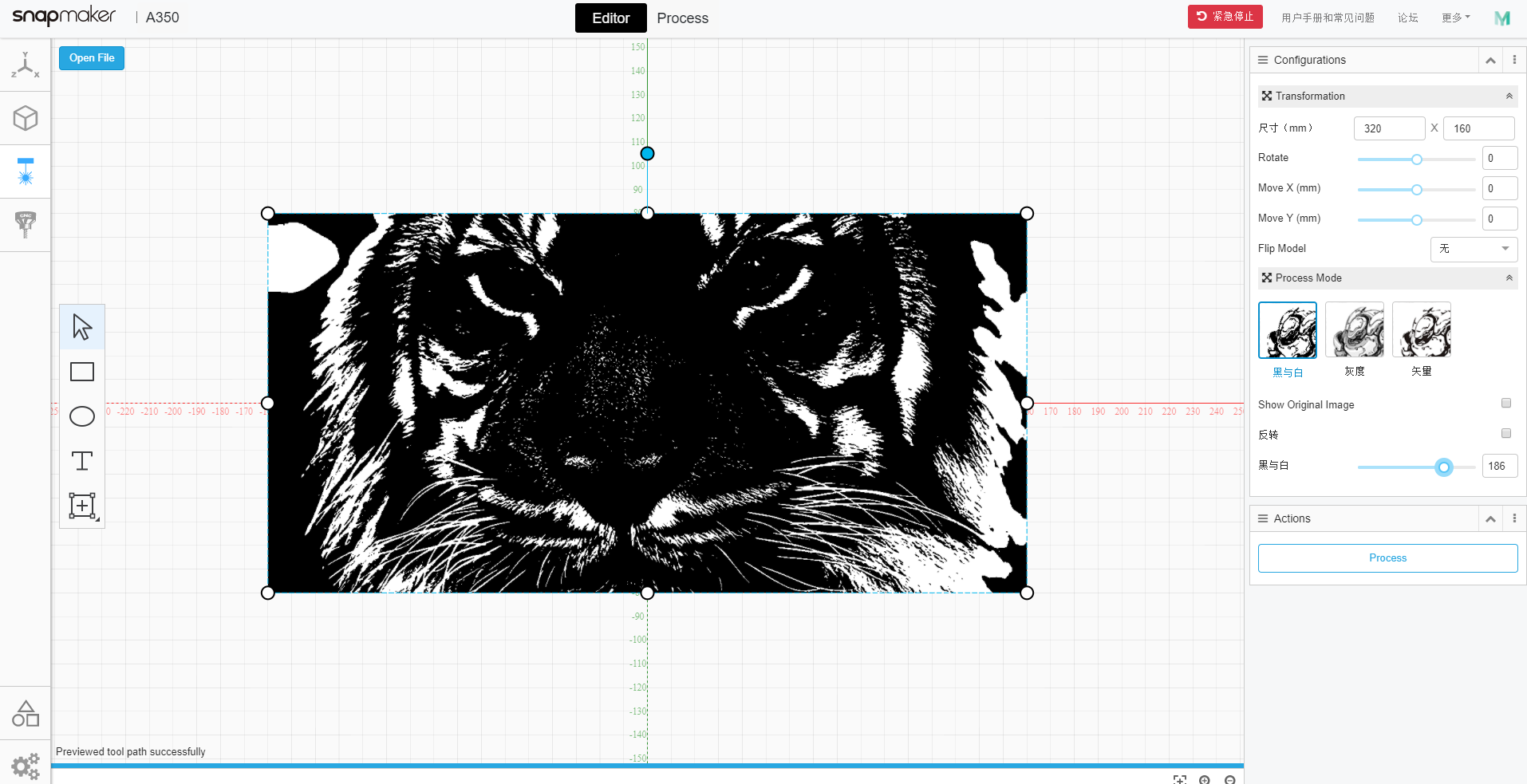Fit the canvas view to screen
This screenshot has height=784, width=1527.
coord(1180,779)
